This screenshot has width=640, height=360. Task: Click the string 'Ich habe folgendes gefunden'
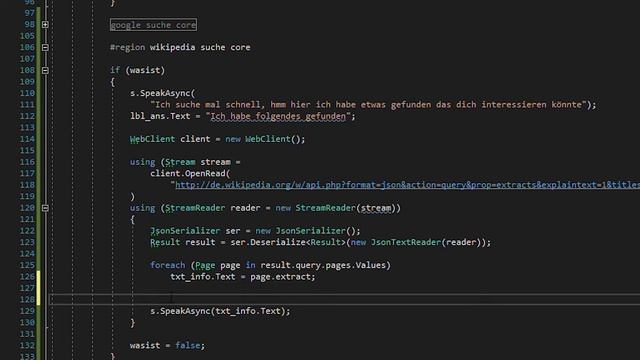click(x=278, y=116)
